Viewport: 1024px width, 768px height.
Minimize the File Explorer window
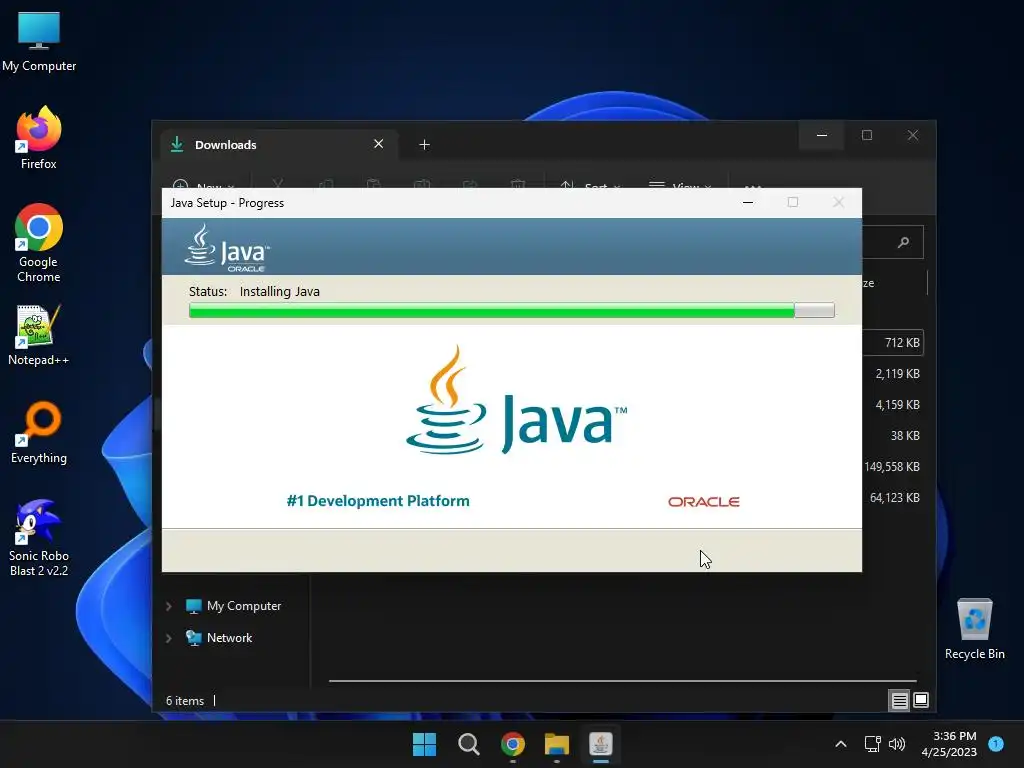(822, 135)
